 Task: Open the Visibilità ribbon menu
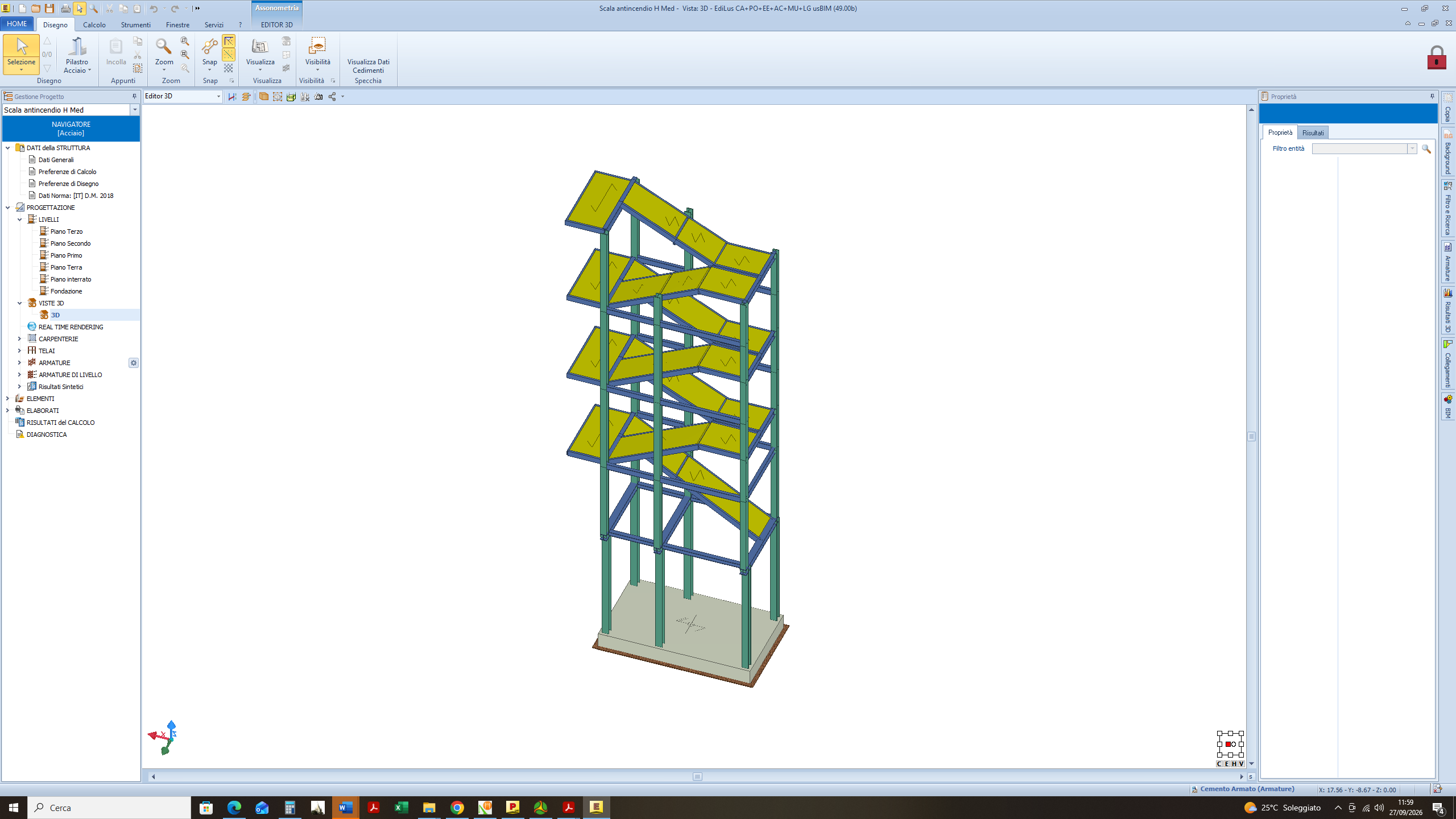pos(317,55)
